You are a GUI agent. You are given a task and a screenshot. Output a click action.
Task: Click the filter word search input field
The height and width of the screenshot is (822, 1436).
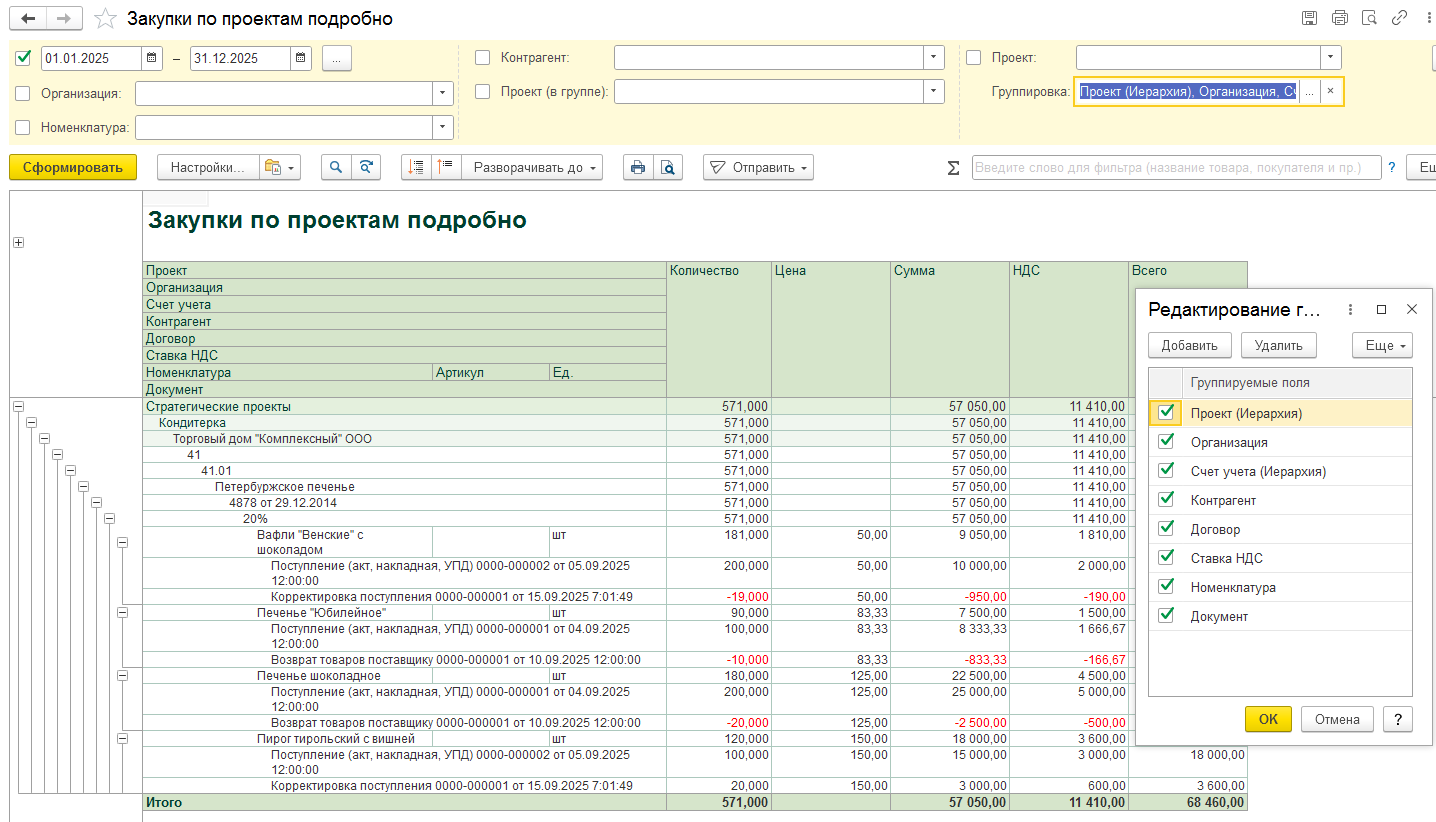pos(1175,168)
